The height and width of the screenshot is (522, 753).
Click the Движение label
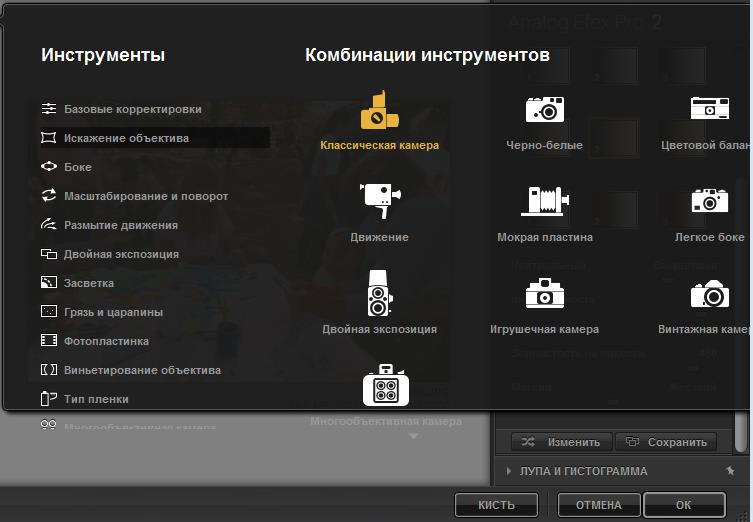[379, 237]
